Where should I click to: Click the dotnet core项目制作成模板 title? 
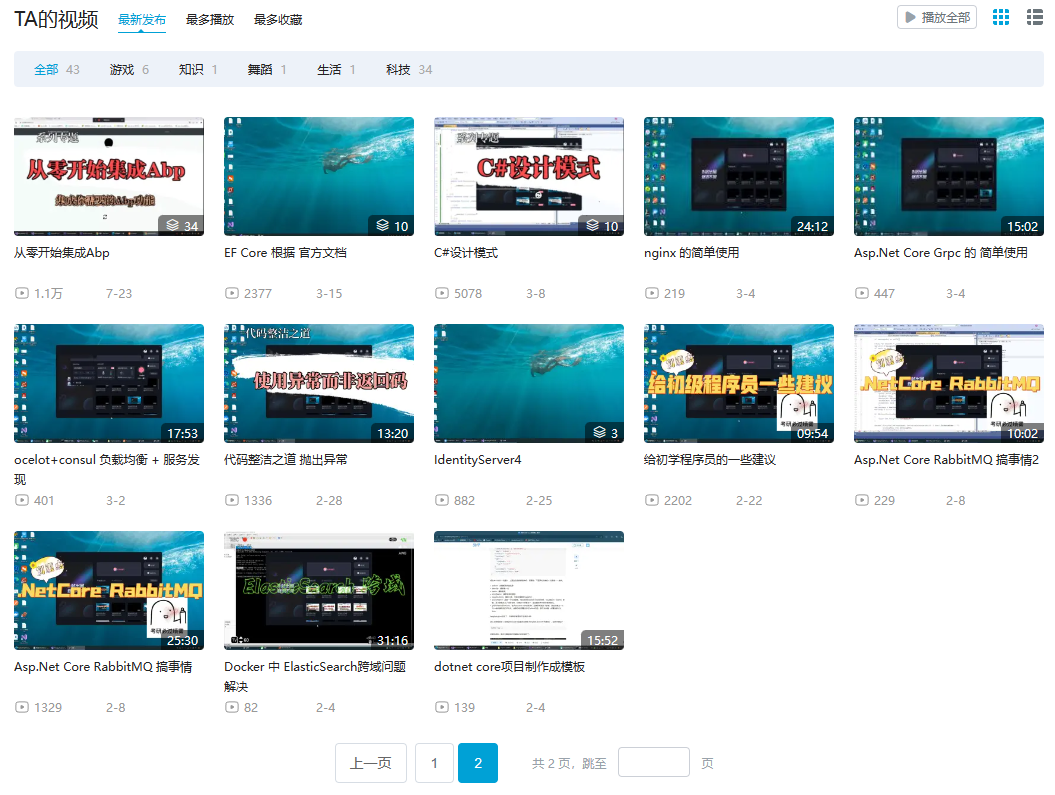tap(509, 667)
